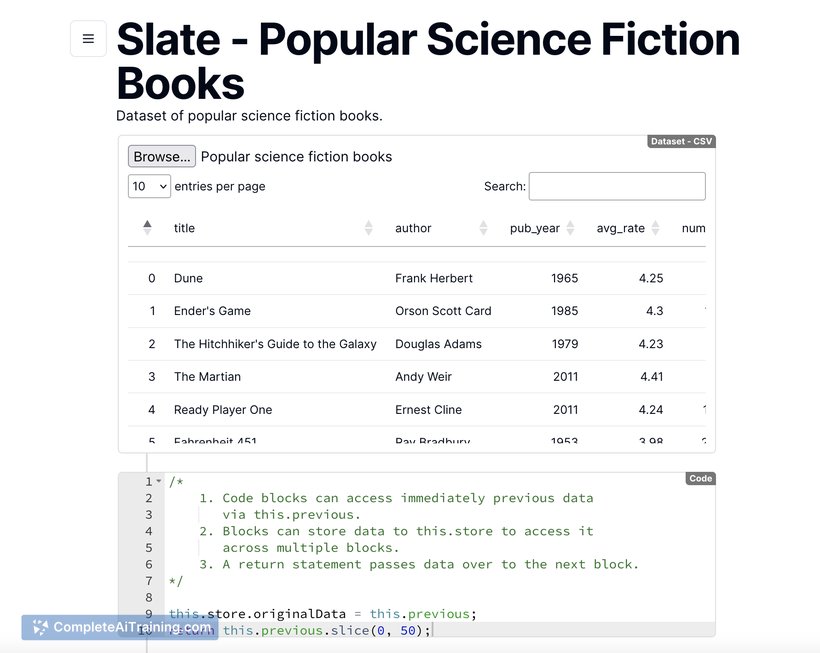Click the 4.25 avg_rate value

pos(651,278)
